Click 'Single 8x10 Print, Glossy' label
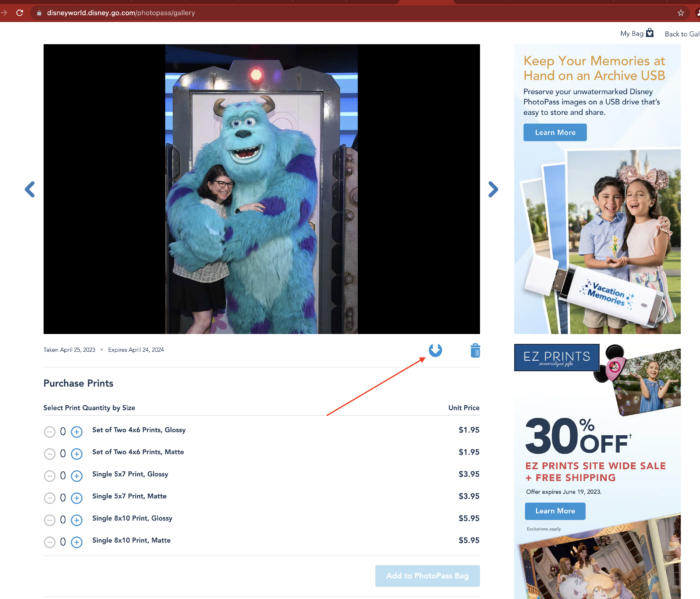 132,518
